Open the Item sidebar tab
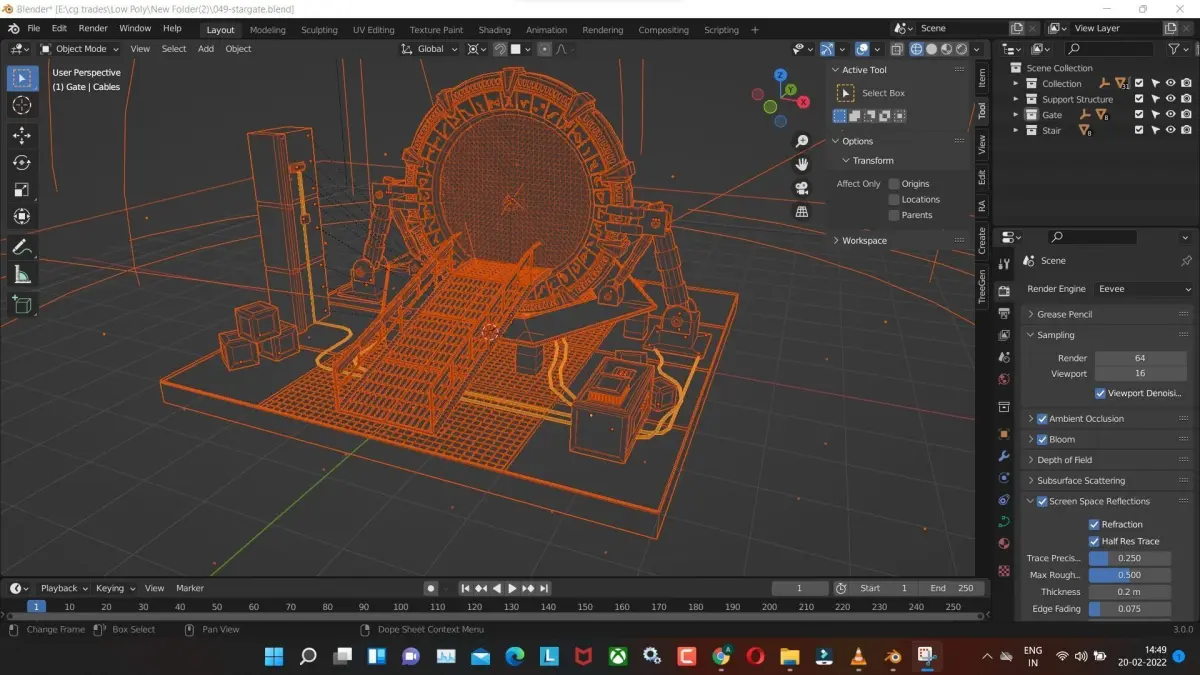The width and height of the screenshot is (1200, 675). [981, 78]
